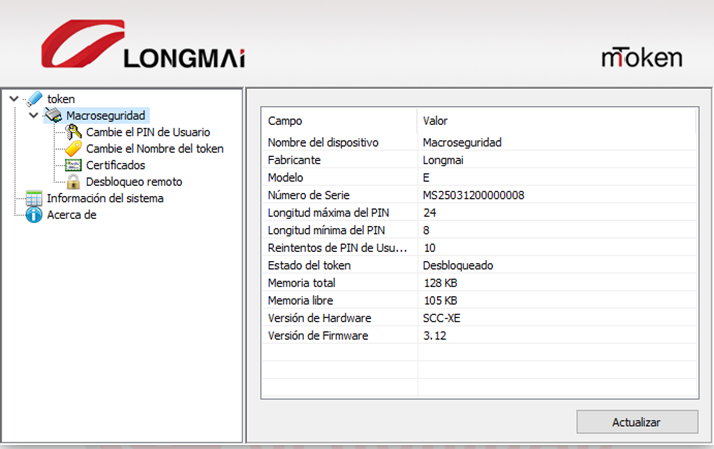The image size is (714, 449).
Task: Click the Macroseguridad device icon
Action: tap(54, 115)
